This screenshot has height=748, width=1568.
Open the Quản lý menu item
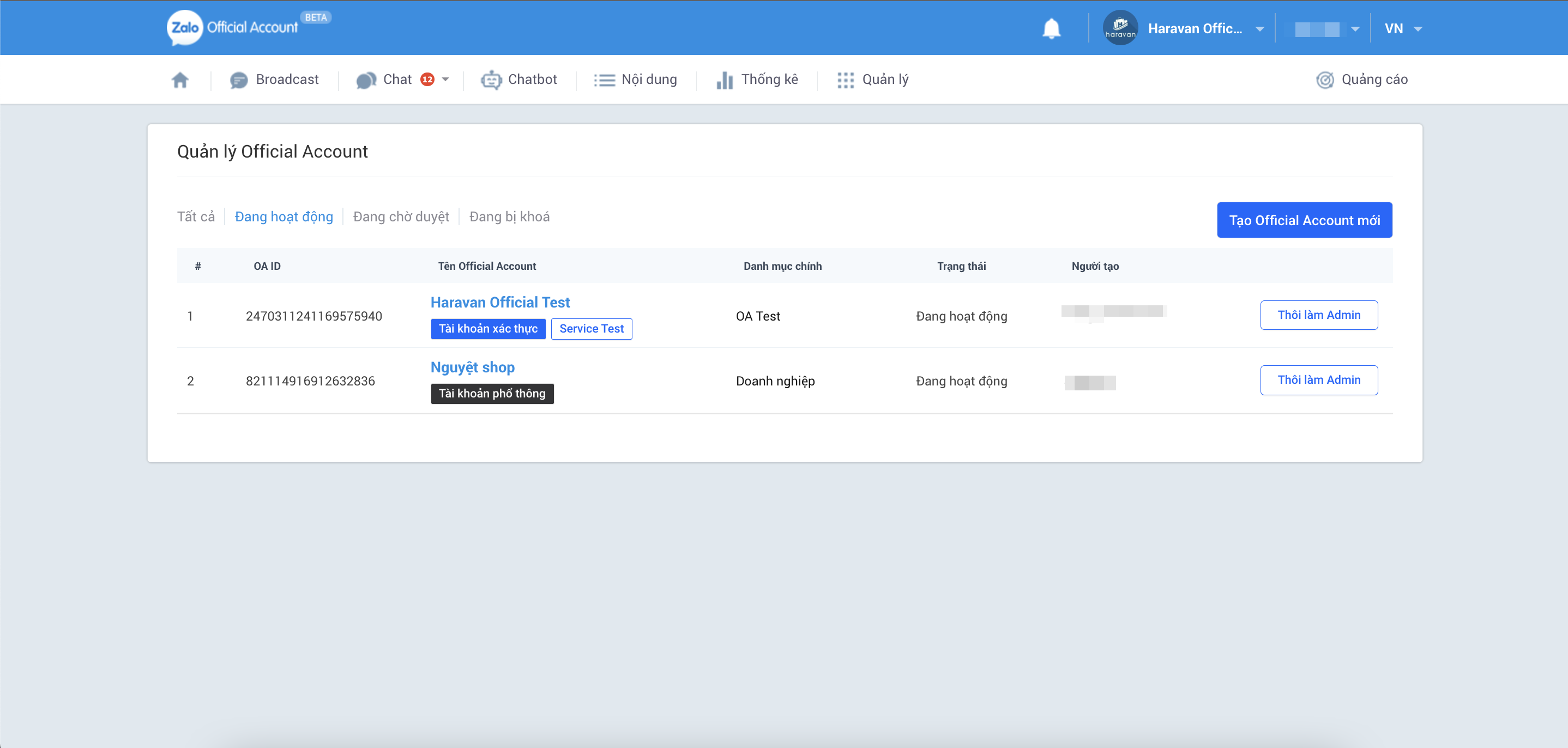[x=885, y=80]
